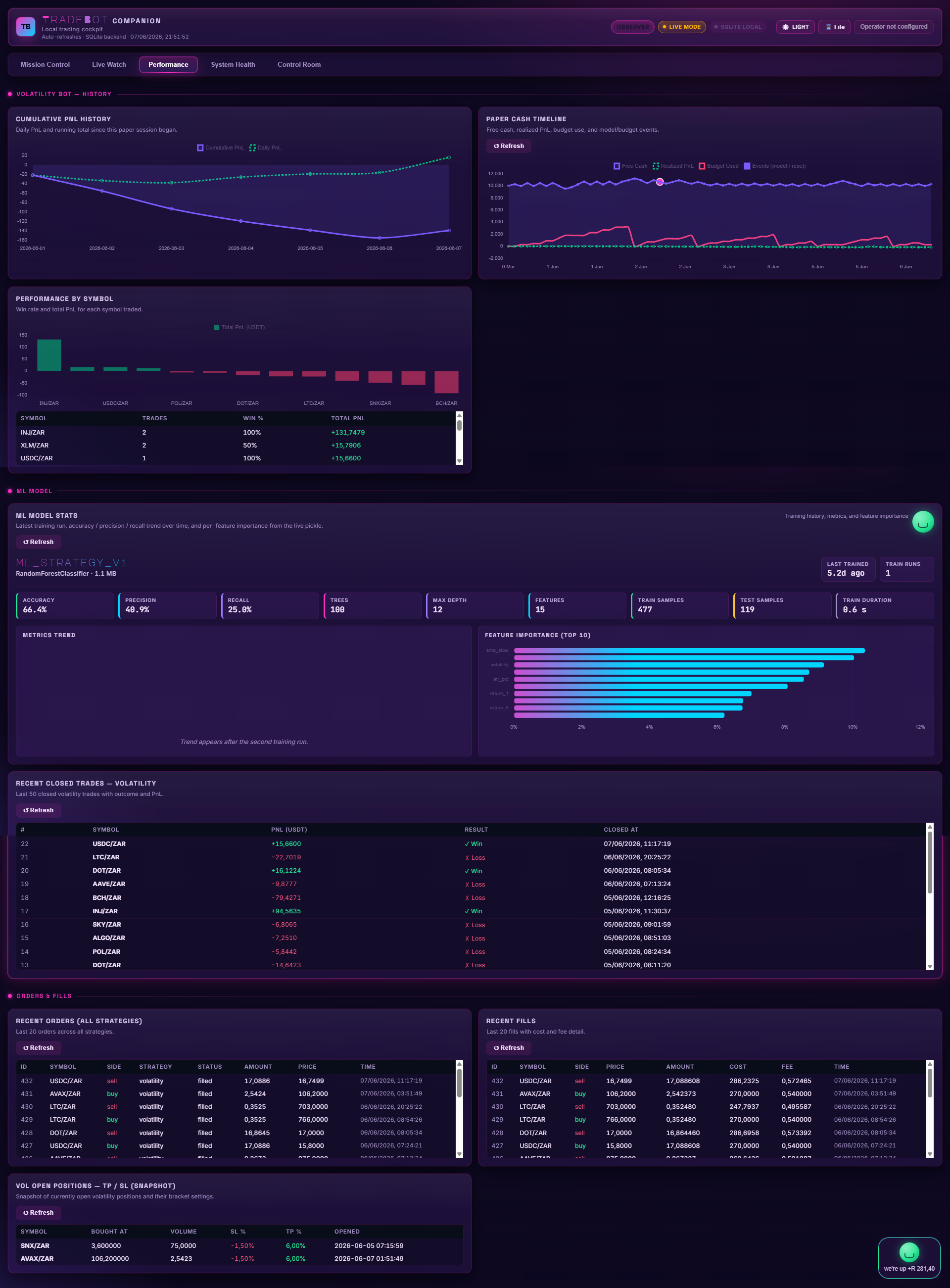Open the 'we're up +R 281,40' mascot widget
The image size is (950, 1288).
(908, 1257)
